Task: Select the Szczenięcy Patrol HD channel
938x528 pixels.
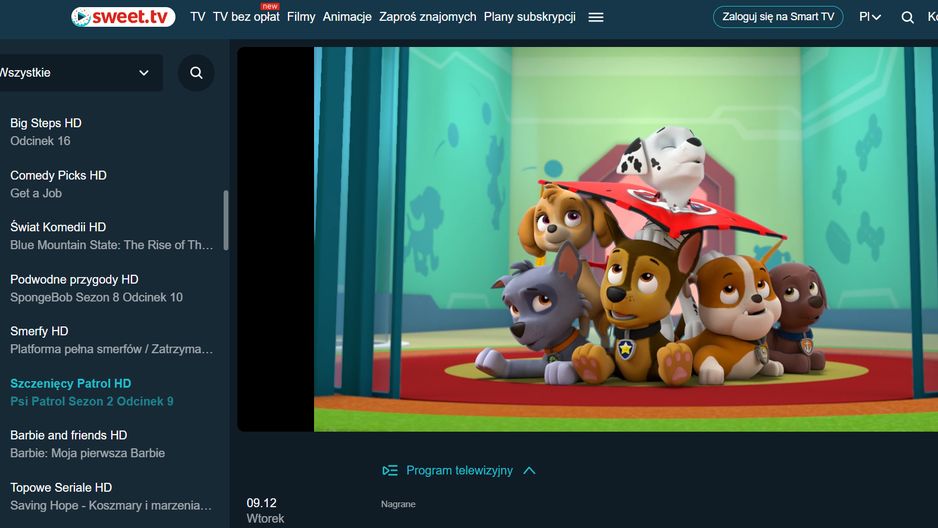Action: (x=71, y=383)
